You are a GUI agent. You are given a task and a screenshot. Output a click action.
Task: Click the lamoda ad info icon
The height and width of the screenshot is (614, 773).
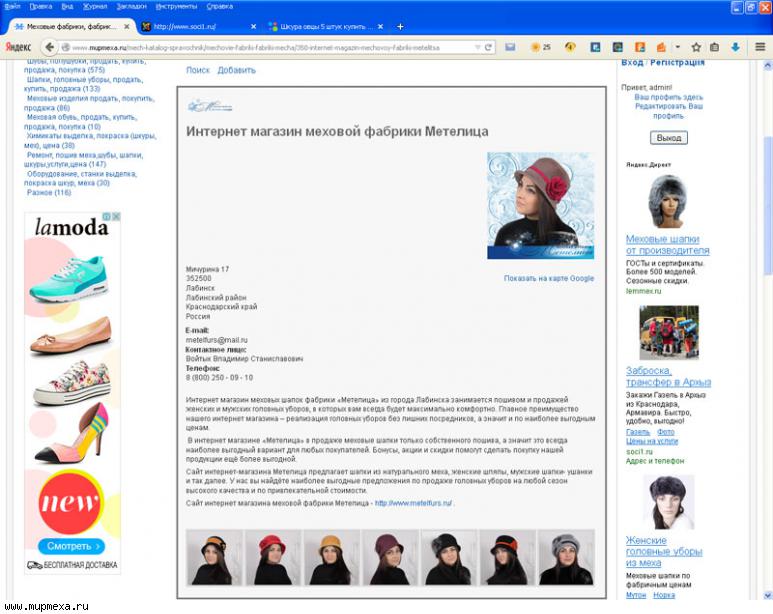(106, 217)
